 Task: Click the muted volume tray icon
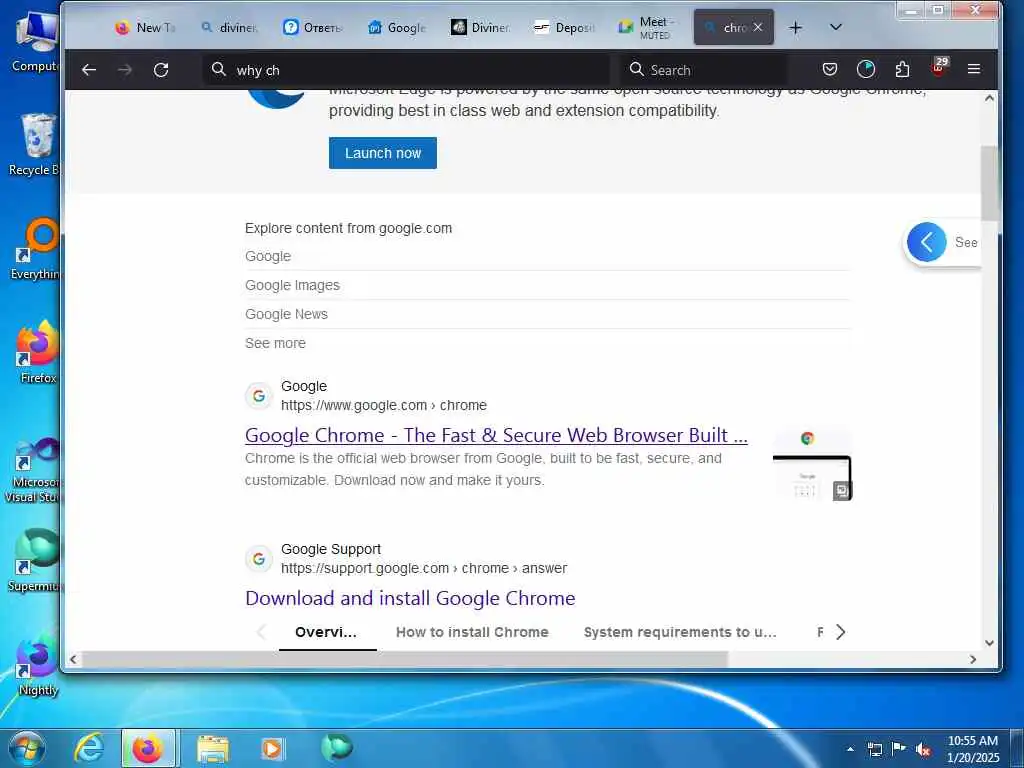[x=923, y=749]
